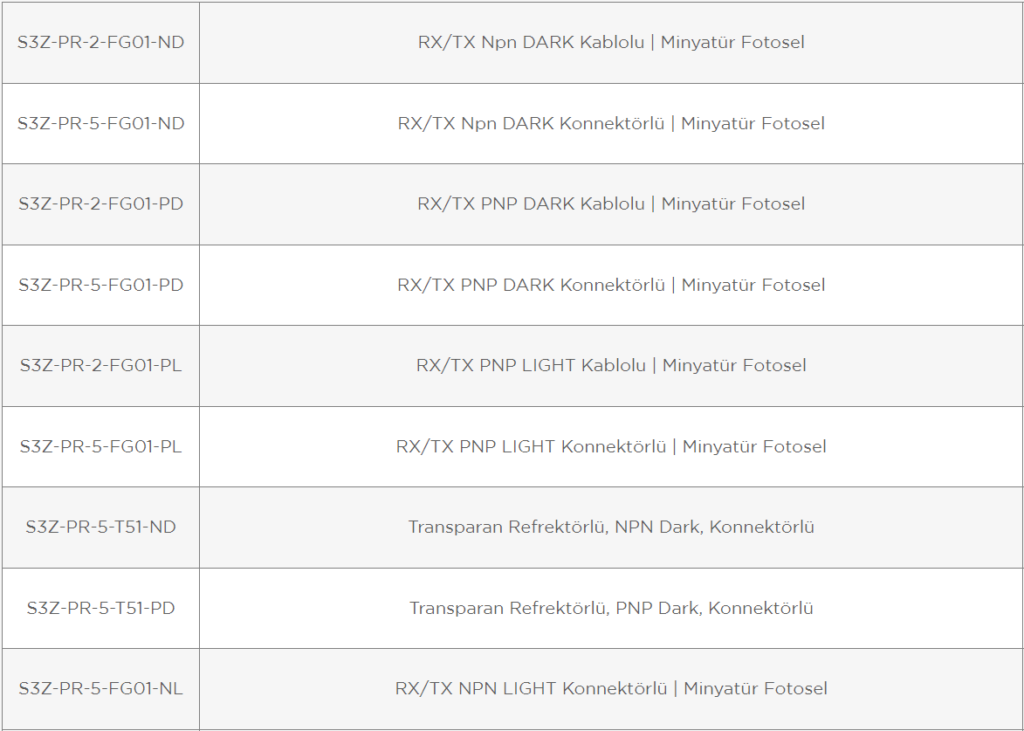
Task: Select RX/TX PNP LIGHT Konnektörlü description
Action: click(x=611, y=446)
